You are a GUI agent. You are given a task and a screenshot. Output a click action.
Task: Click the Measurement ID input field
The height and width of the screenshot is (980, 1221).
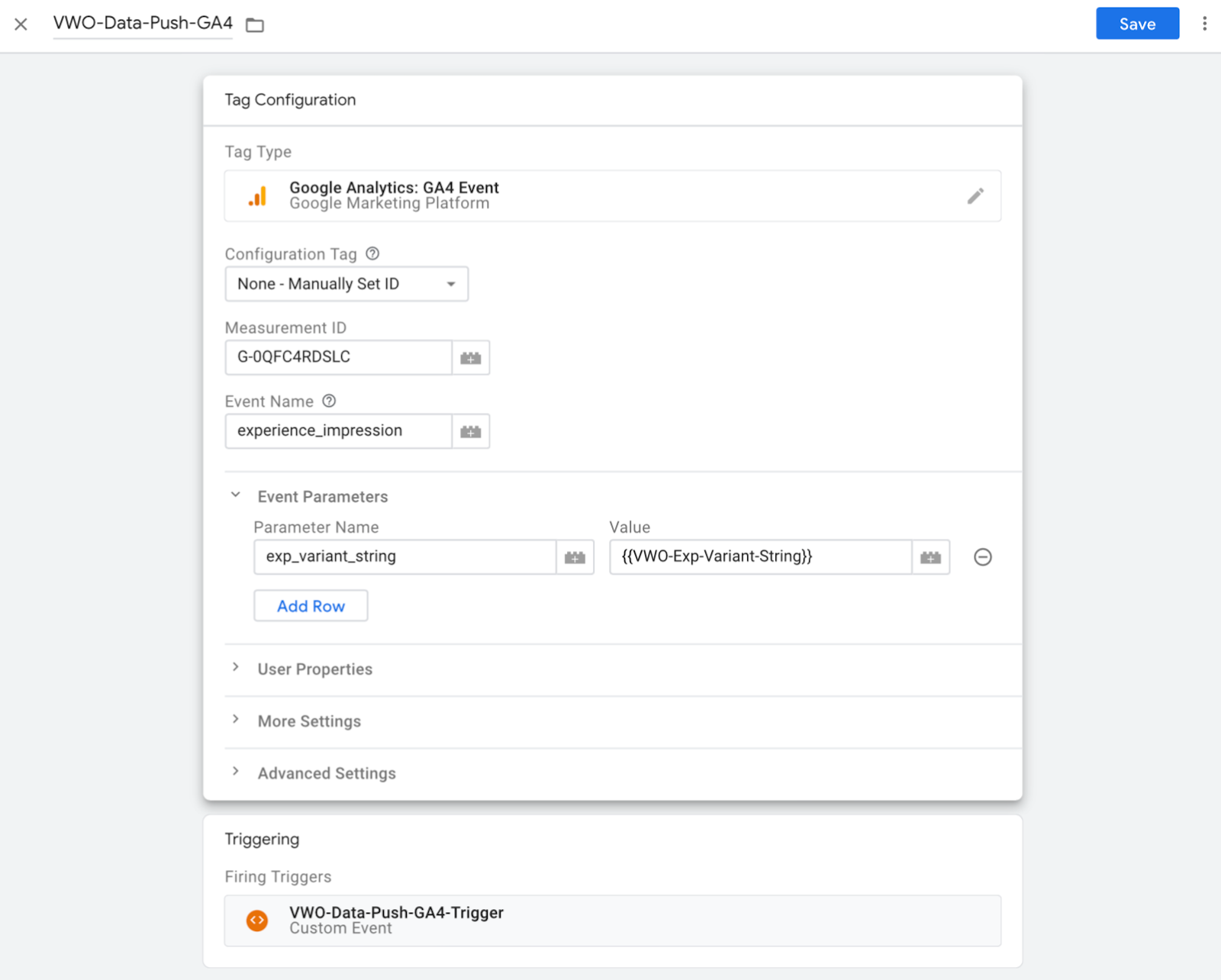click(x=338, y=357)
